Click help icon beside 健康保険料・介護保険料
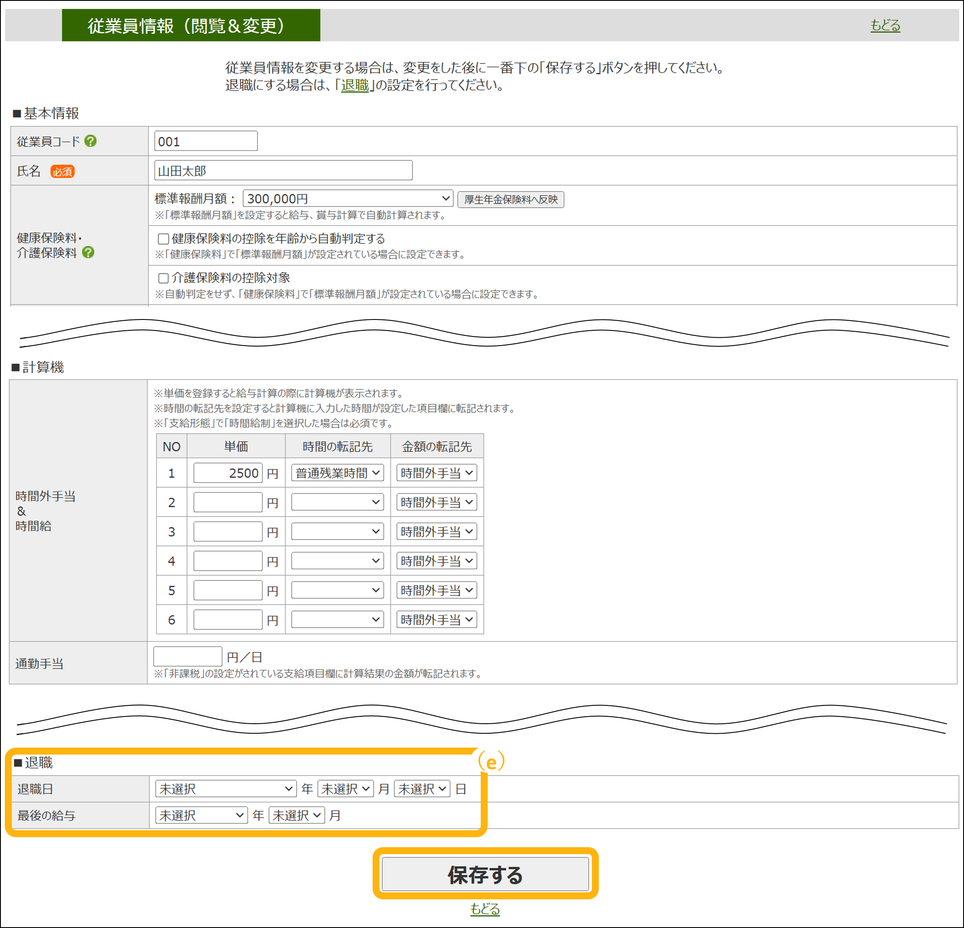The height and width of the screenshot is (928, 964). pos(88,253)
